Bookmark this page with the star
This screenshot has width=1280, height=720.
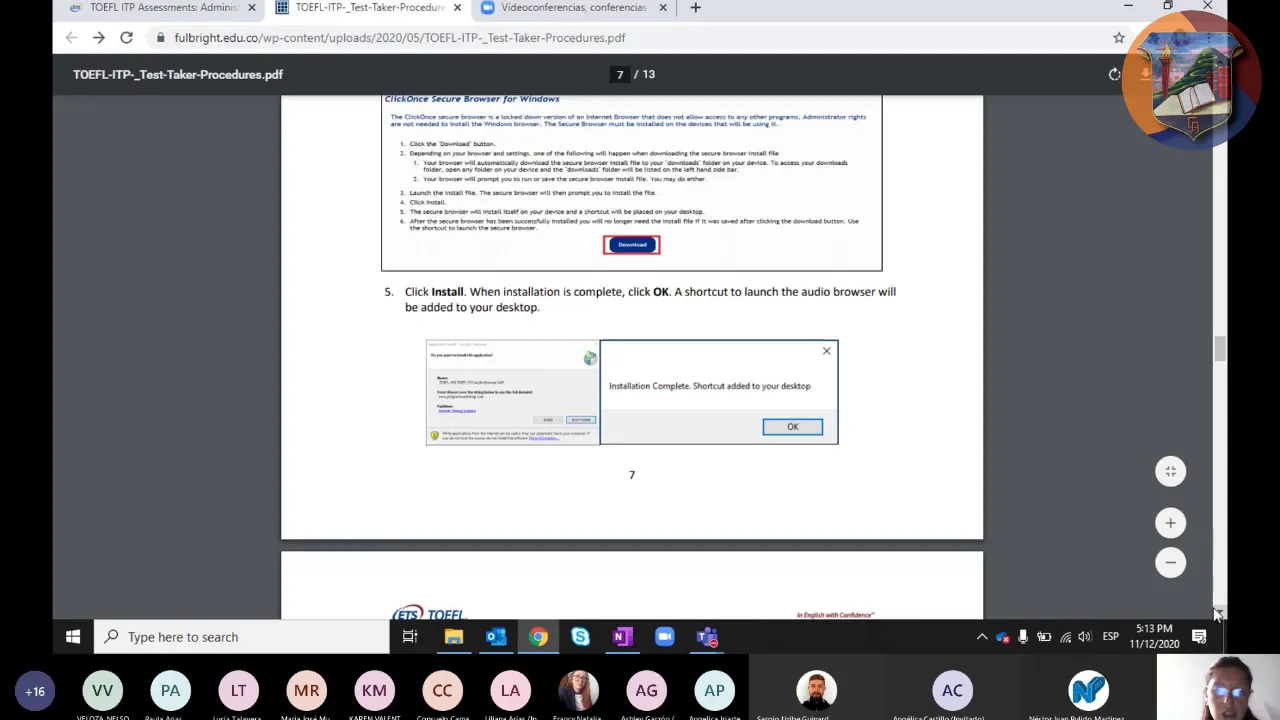1119,38
